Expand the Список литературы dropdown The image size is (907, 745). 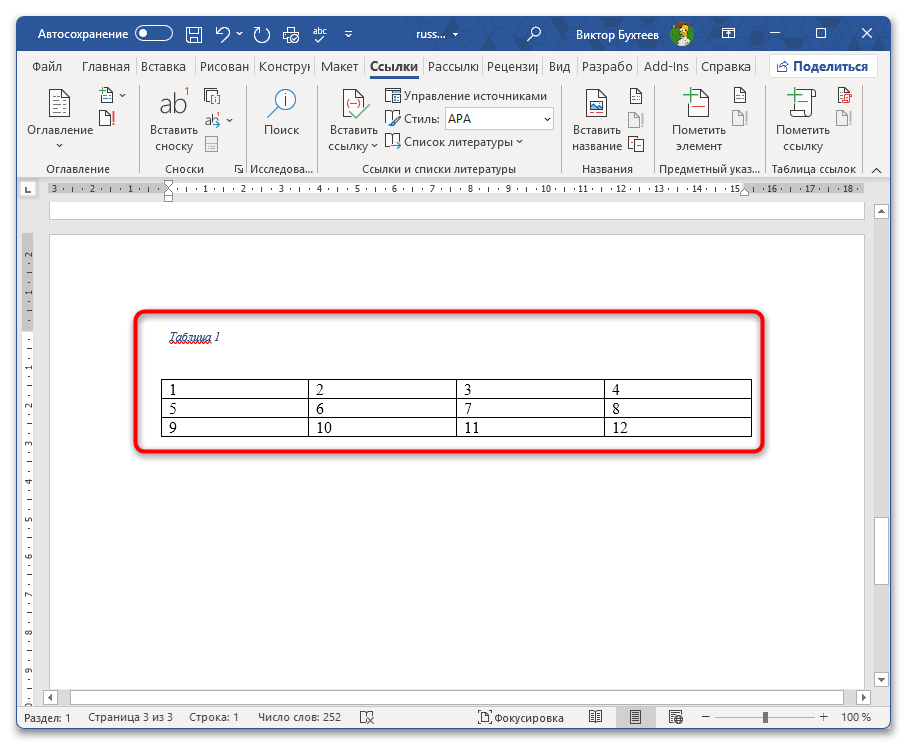(519, 142)
